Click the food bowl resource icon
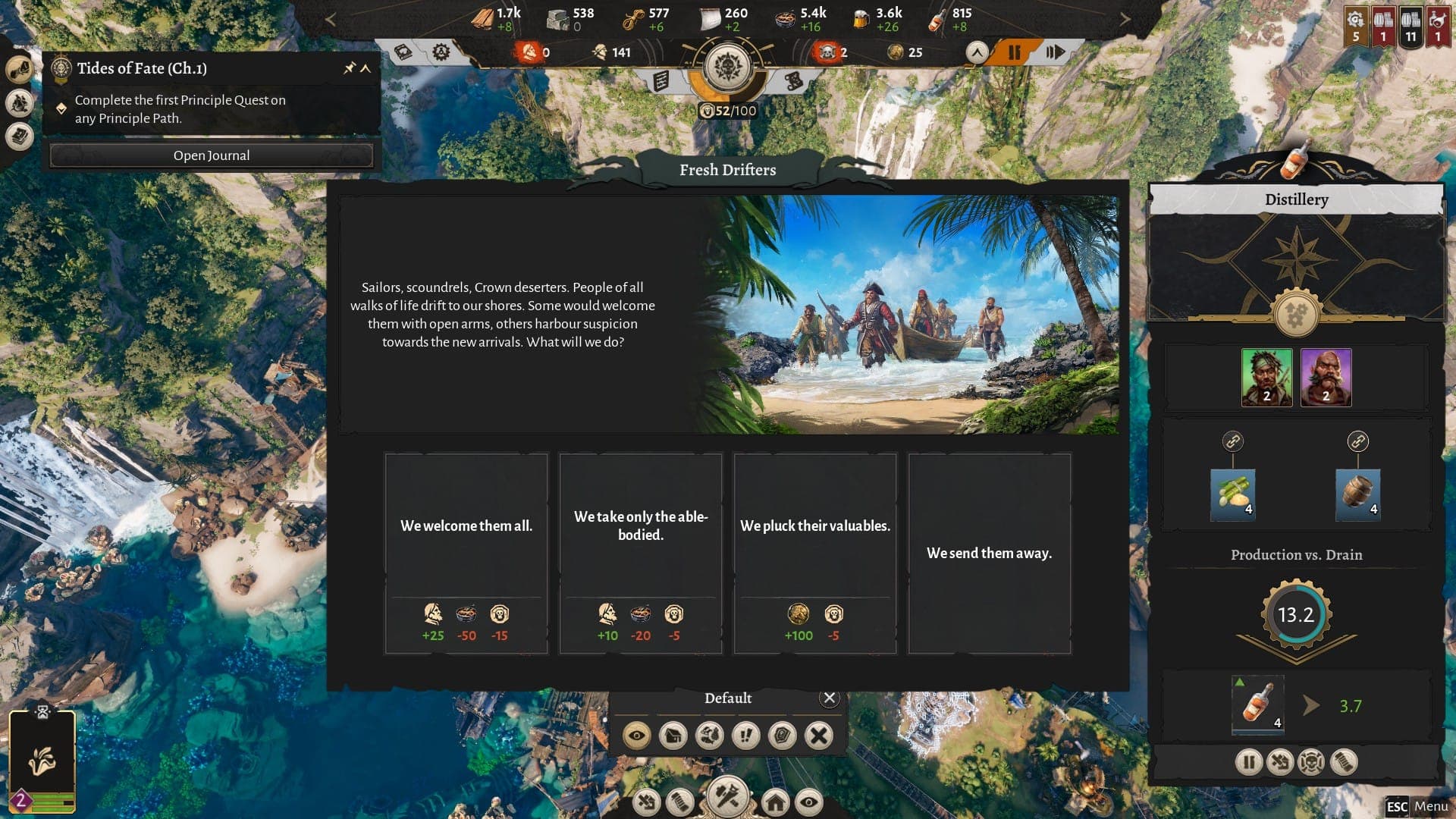Viewport: 1456px width, 819px height. click(786, 19)
